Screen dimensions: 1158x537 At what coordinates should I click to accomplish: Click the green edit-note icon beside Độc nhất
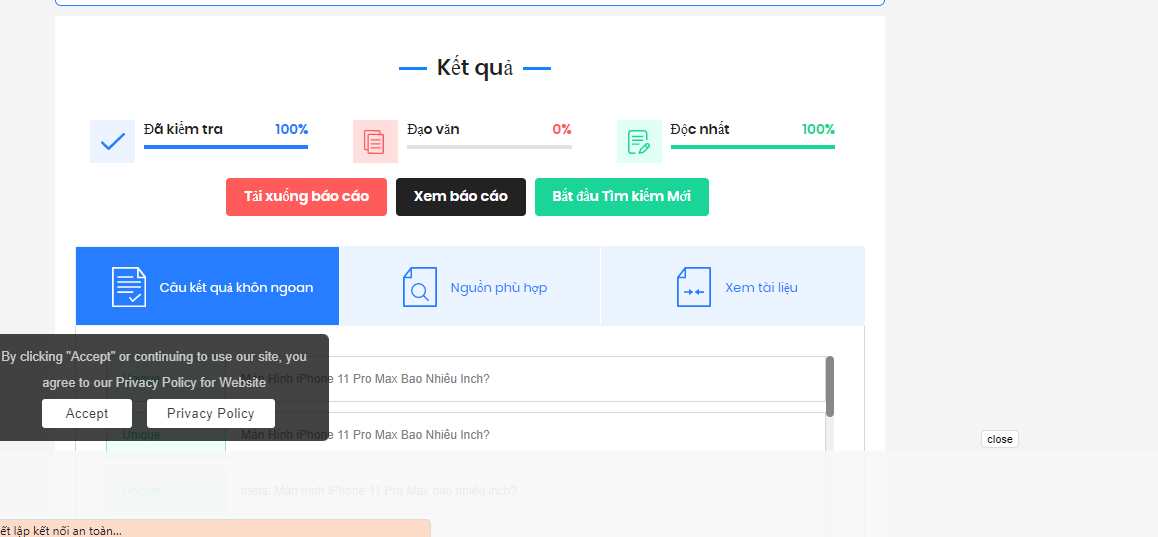tap(639, 141)
